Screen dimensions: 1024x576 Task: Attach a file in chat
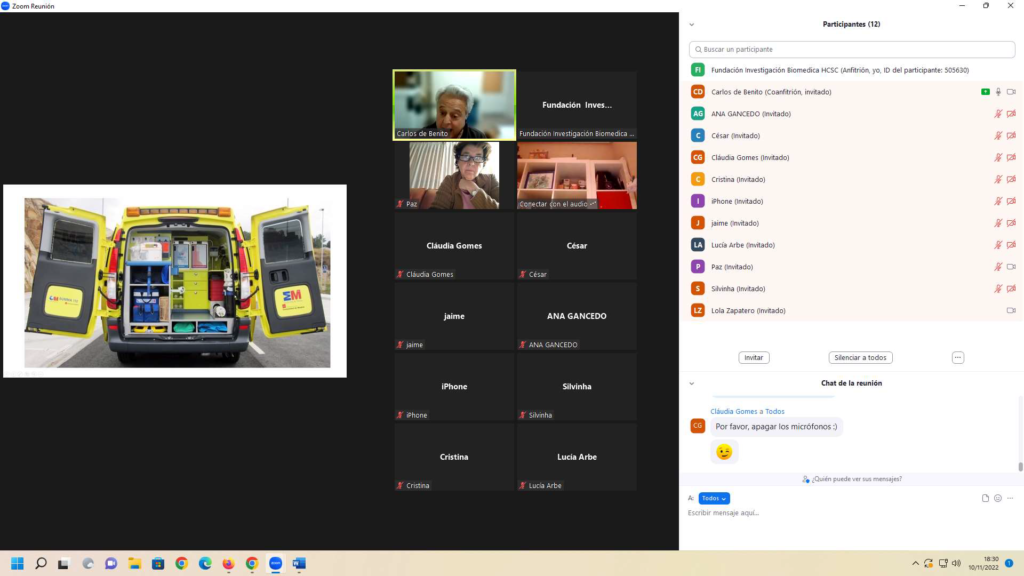click(x=985, y=498)
